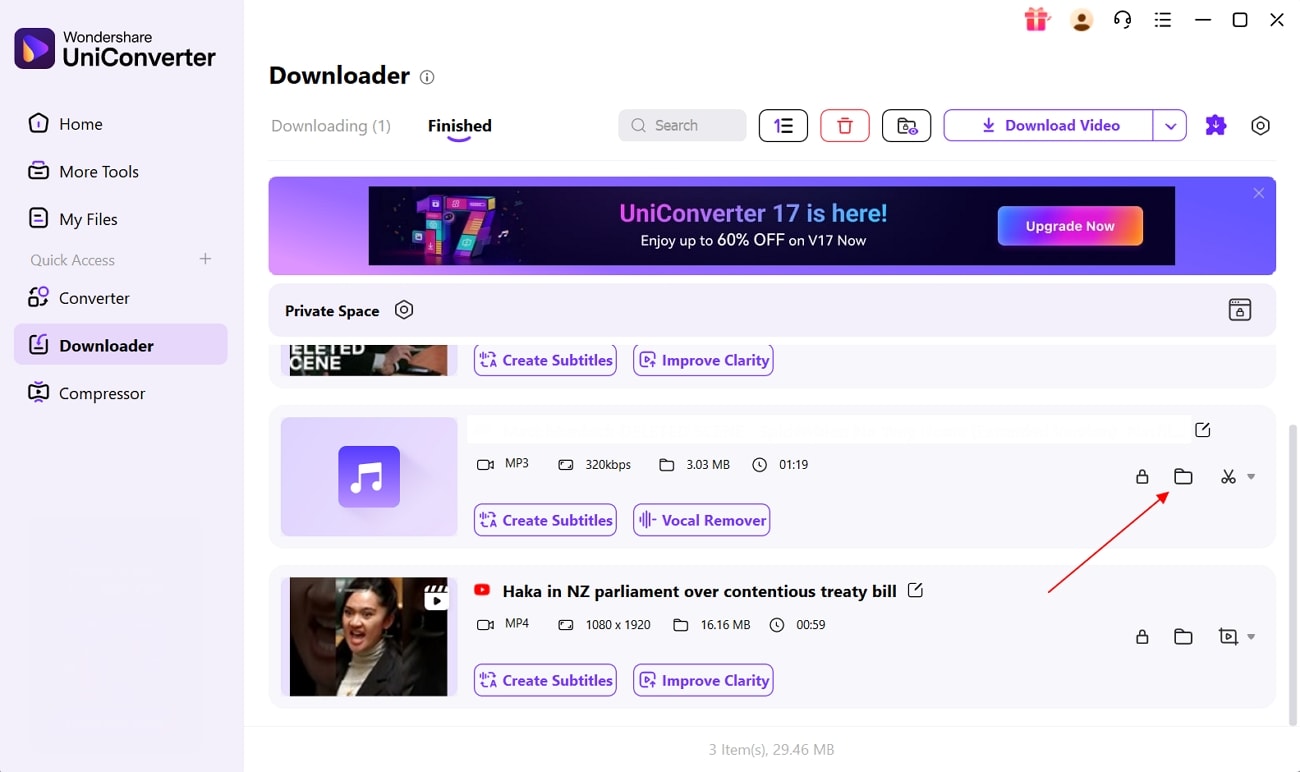Open the main menu list icon in title bar
The height and width of the screenshot is (772, 1300).
click(x=1163, y=20)
